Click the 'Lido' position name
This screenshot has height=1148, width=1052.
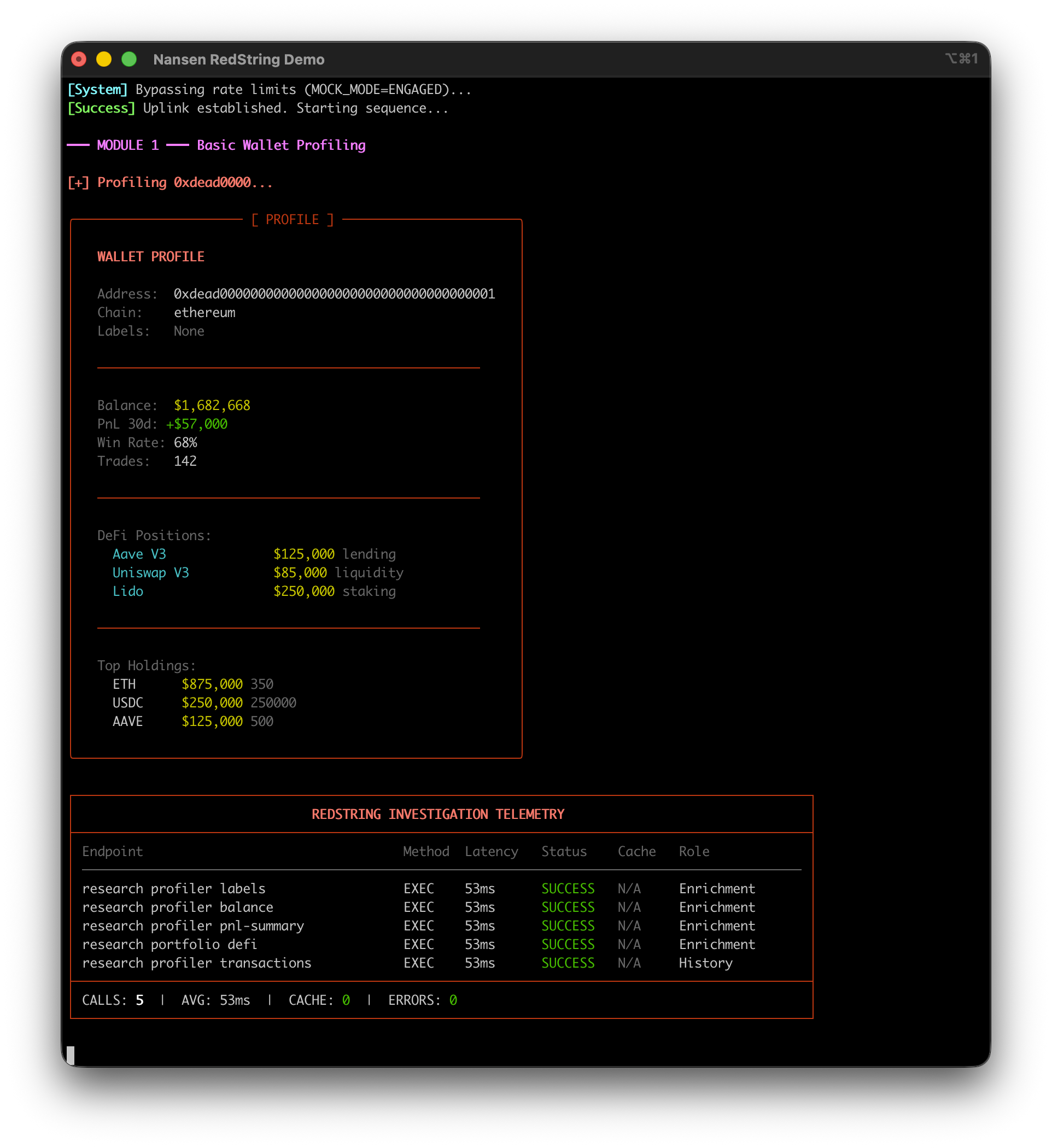pyautogui.click(x=127, y=591)
